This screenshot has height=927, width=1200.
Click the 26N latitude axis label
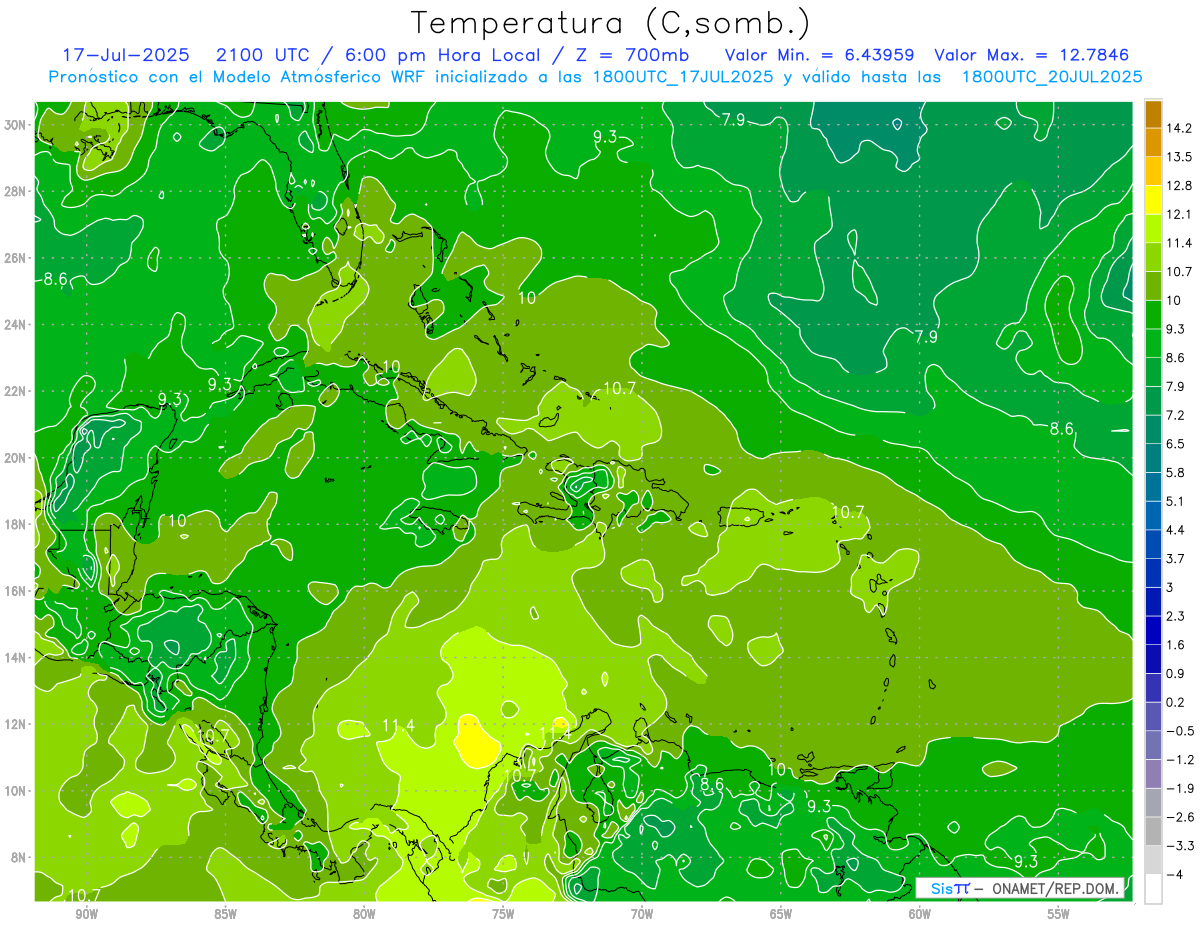[16, 258]
